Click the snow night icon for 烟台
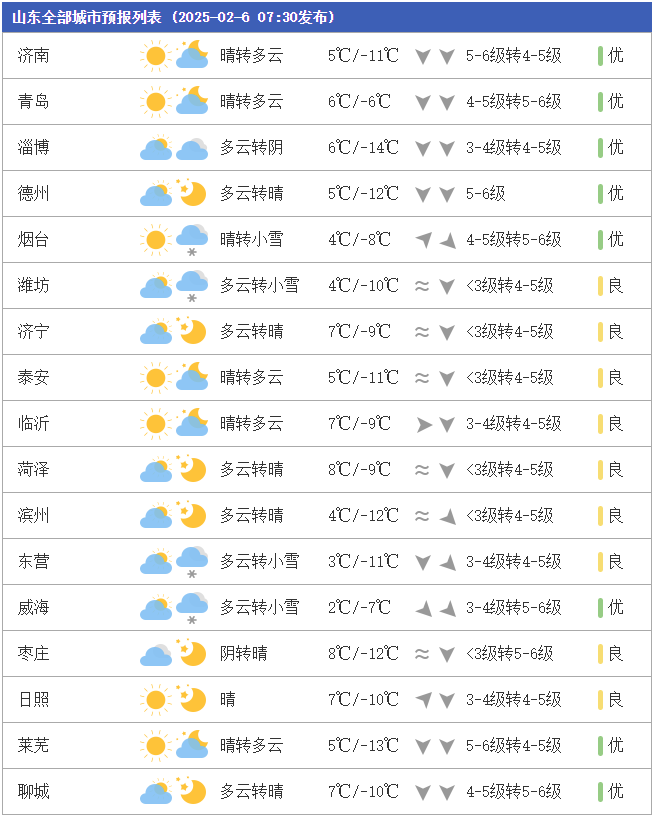 pyautogui.click(x=192, y=240)
